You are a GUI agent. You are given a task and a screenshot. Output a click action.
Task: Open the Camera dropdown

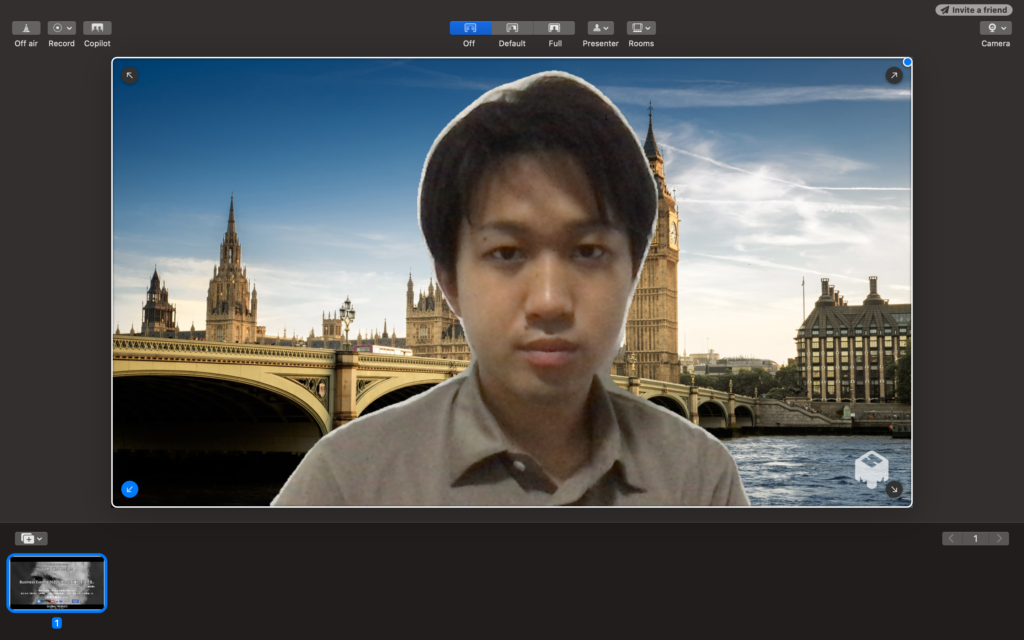point(995,28)
